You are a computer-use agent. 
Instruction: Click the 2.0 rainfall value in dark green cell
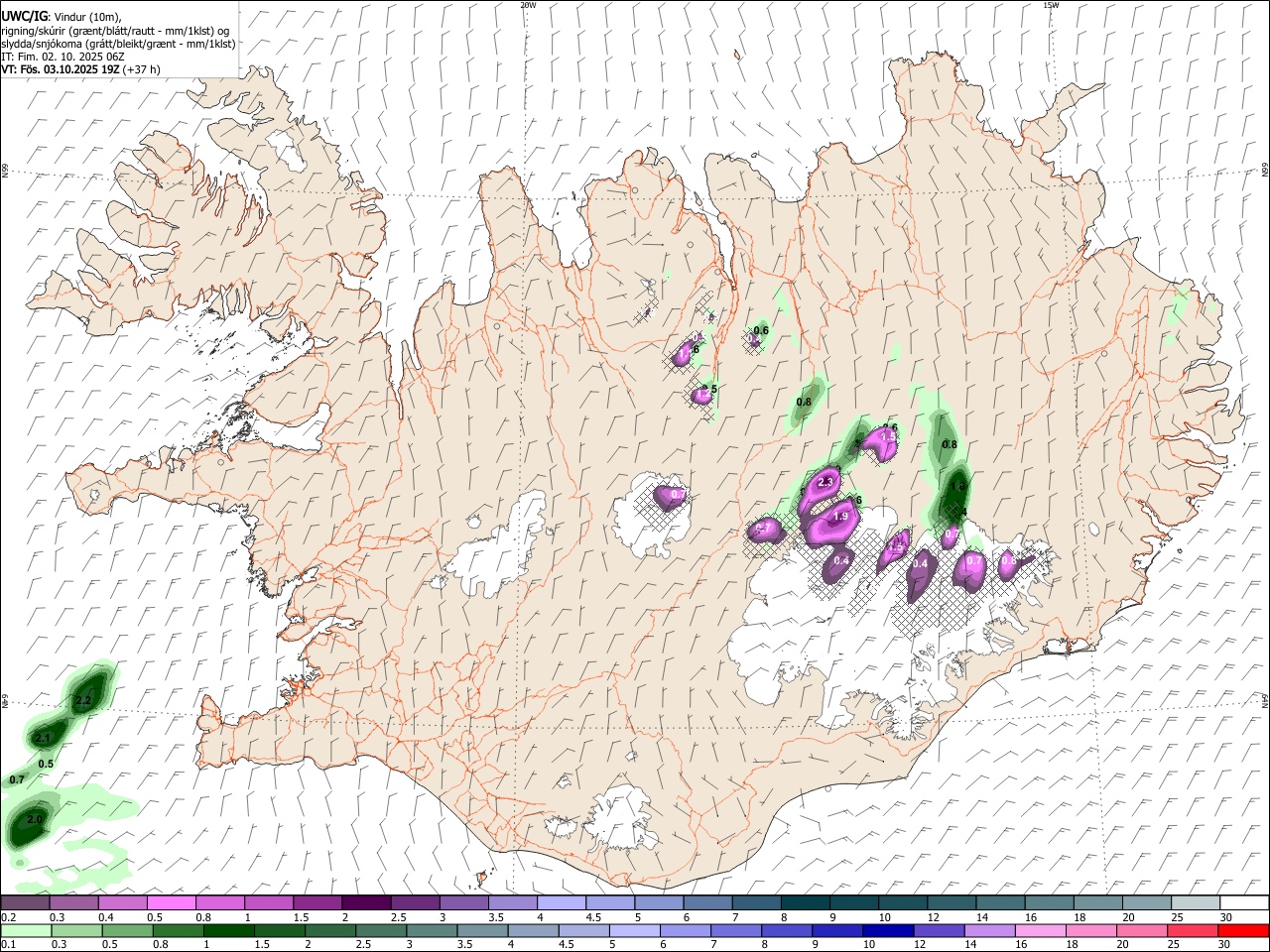35,820
